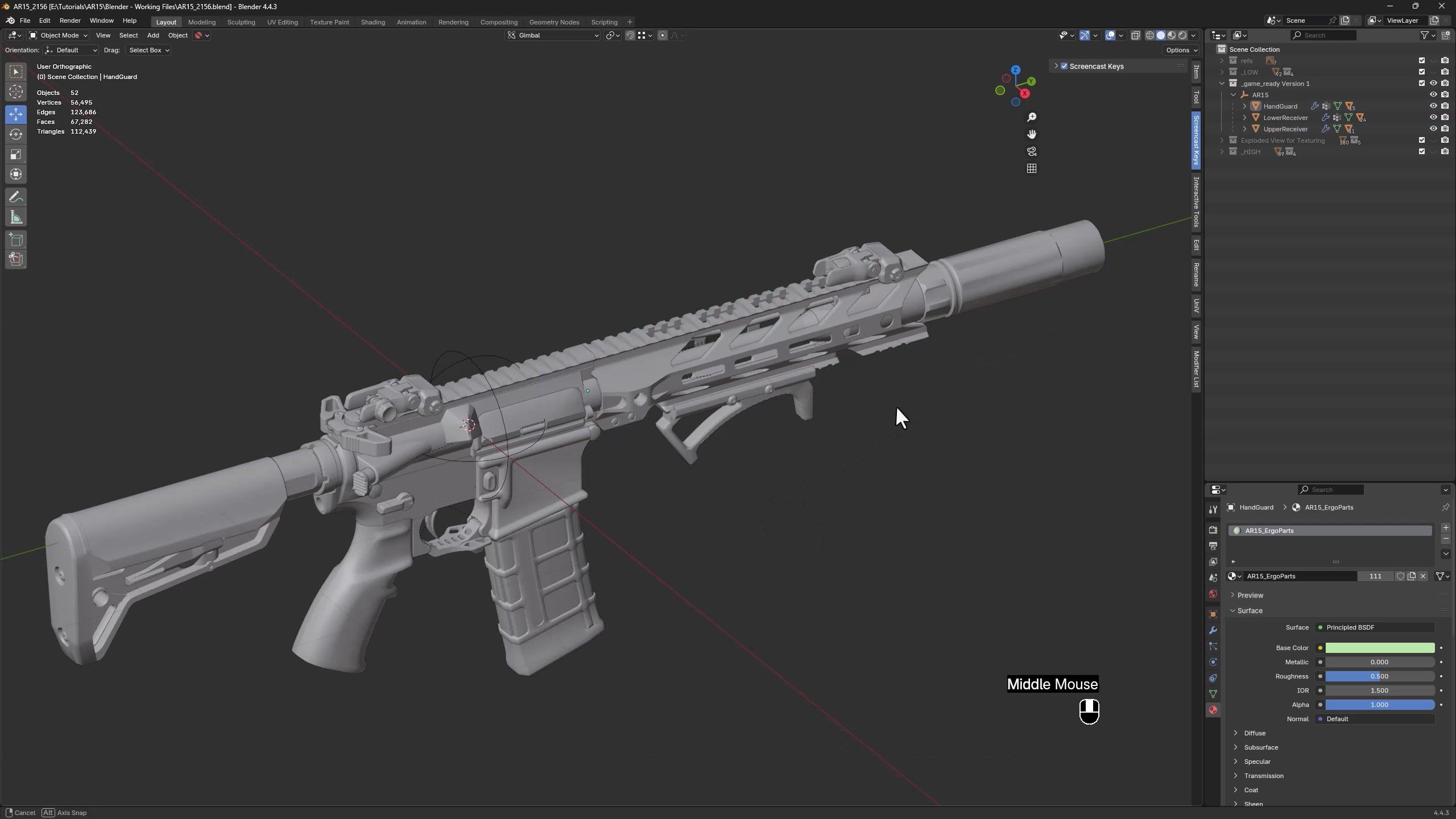Viewport: 1456px width, 819px height.
Task: Activate the Transform tool
Action: pos(16,174)
